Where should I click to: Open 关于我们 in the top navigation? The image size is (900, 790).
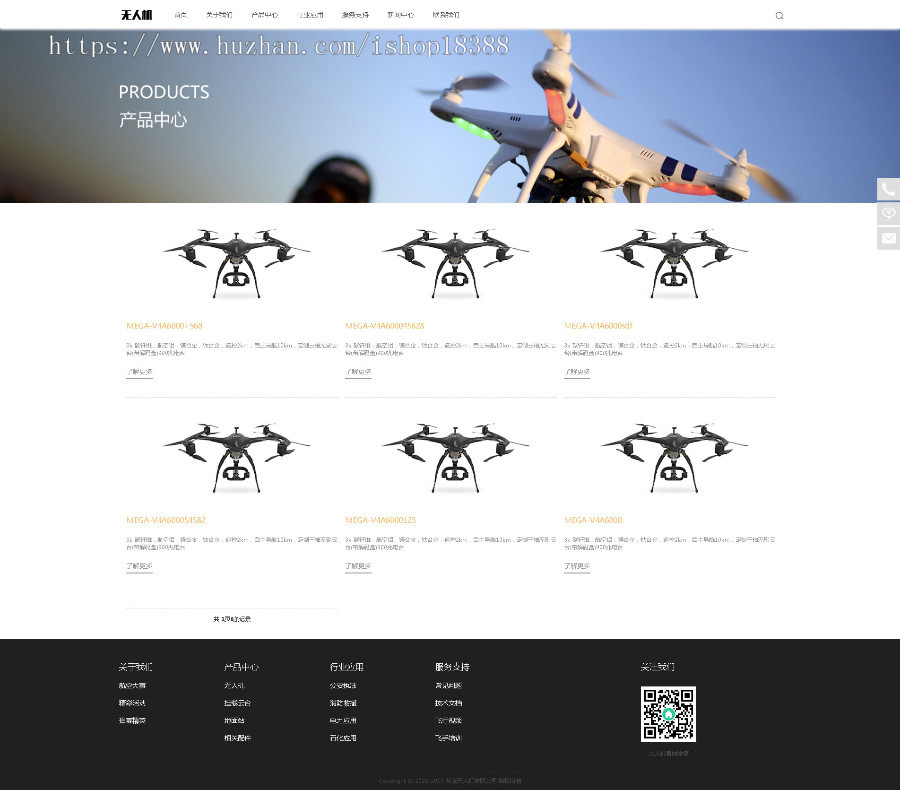(219, 15)
